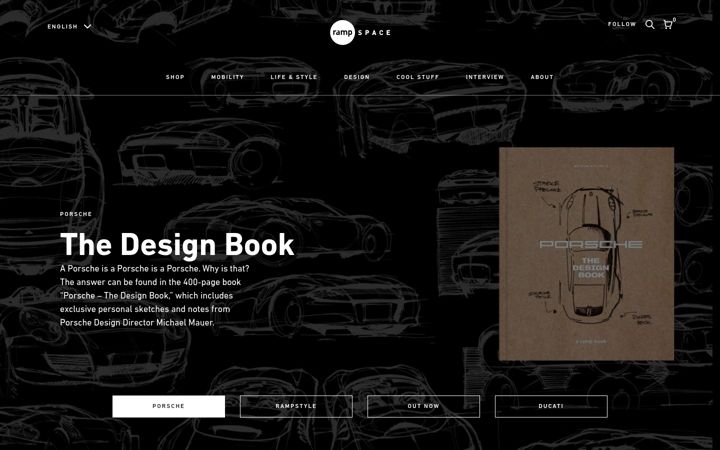This screenshot has width=720, height=450.
Task: Click the FOLLOW link
Action: pyautogui.click(x=622, y=24)
